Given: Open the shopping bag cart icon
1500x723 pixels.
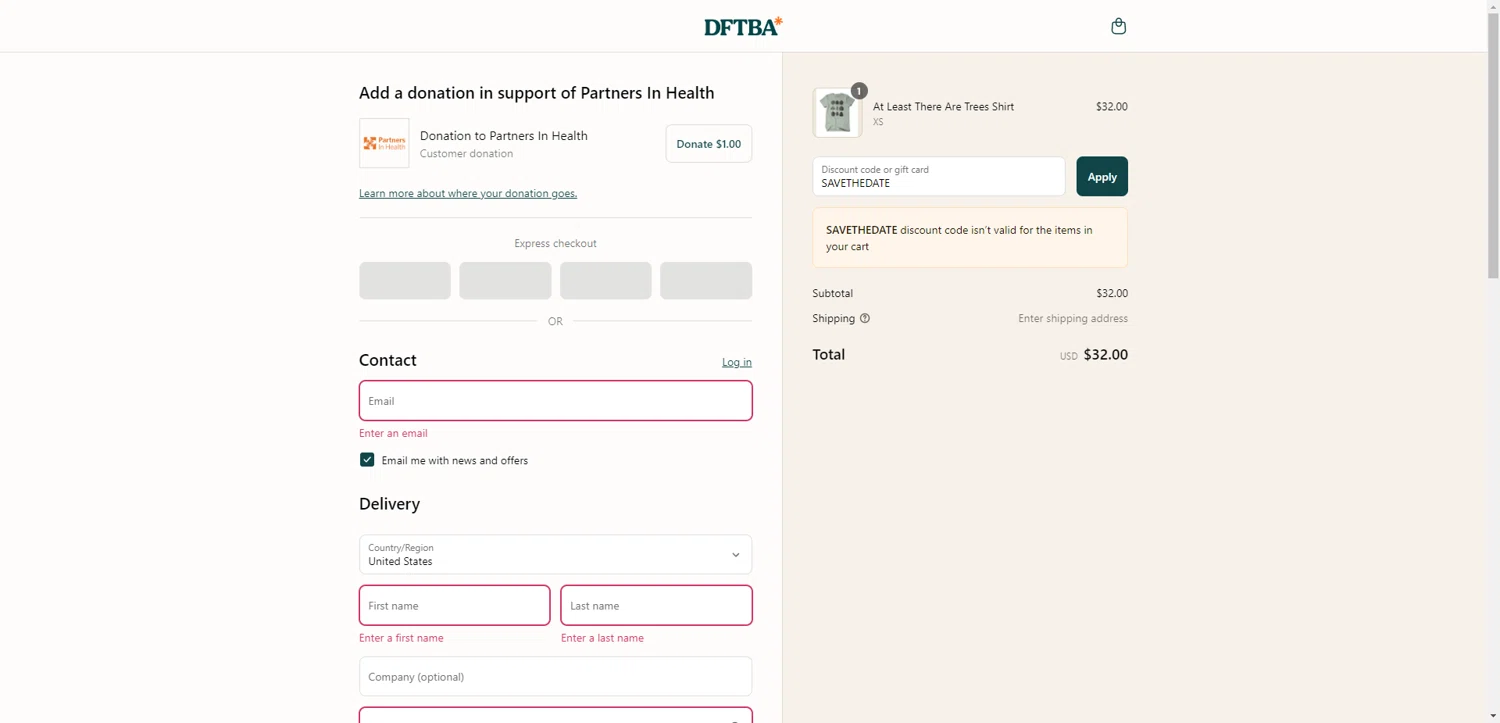Looking at the screenshot, I should 1118,26.
